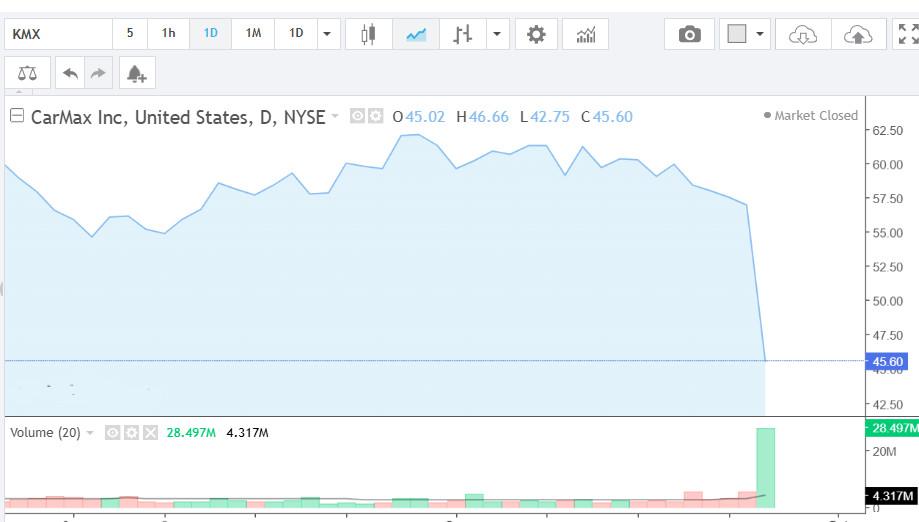
Task: Select the area line chart style
Action: [416, 35]
